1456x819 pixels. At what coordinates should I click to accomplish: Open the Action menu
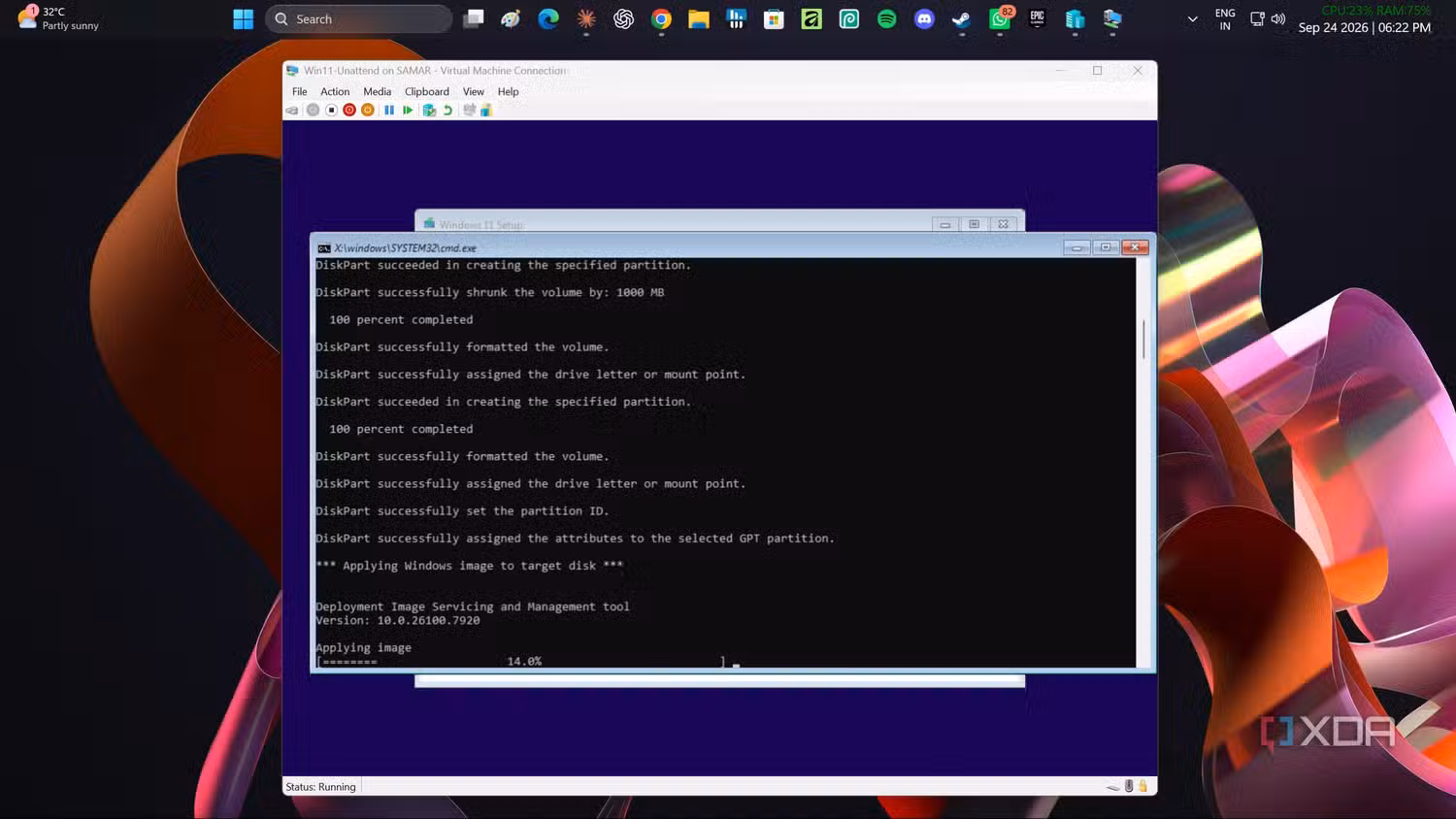coord(335,92)
